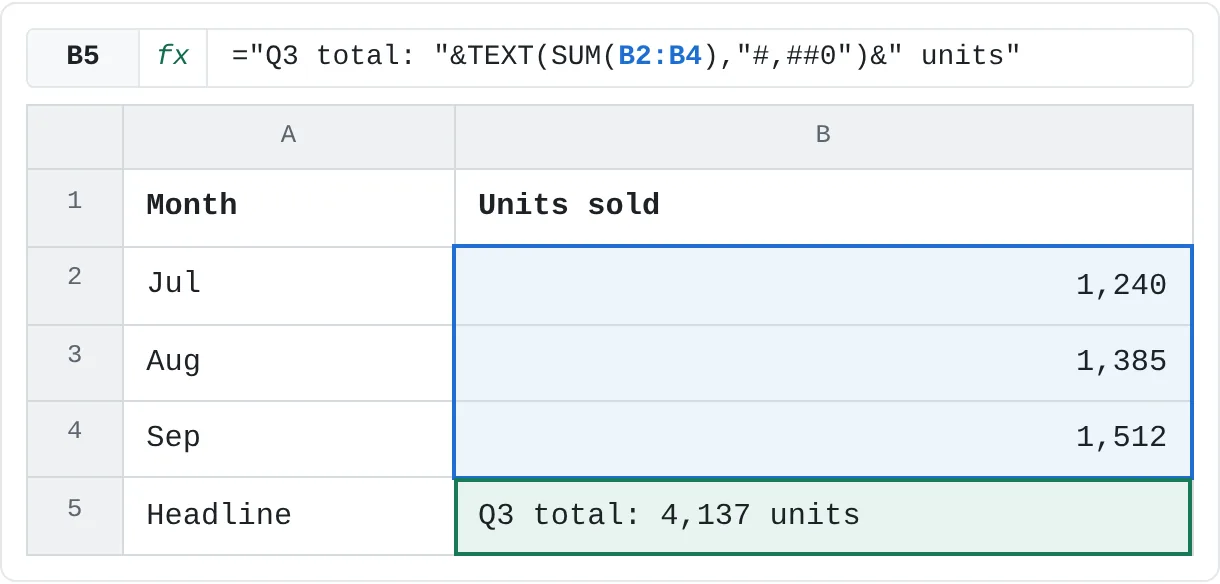The height and width of the screenshot is (584, 1220).
Task: Select the cell with value 1,385
Action: coord(824,363)
